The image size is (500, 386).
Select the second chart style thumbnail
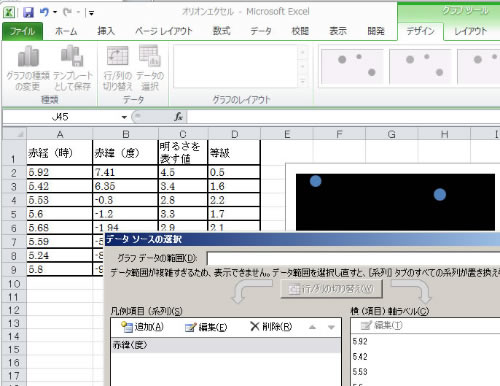click(x=420, y=66)
